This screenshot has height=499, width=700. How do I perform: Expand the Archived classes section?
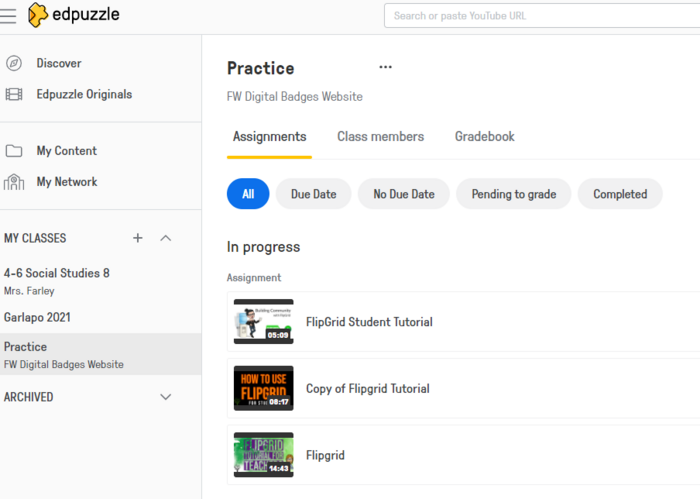point(166,397)
